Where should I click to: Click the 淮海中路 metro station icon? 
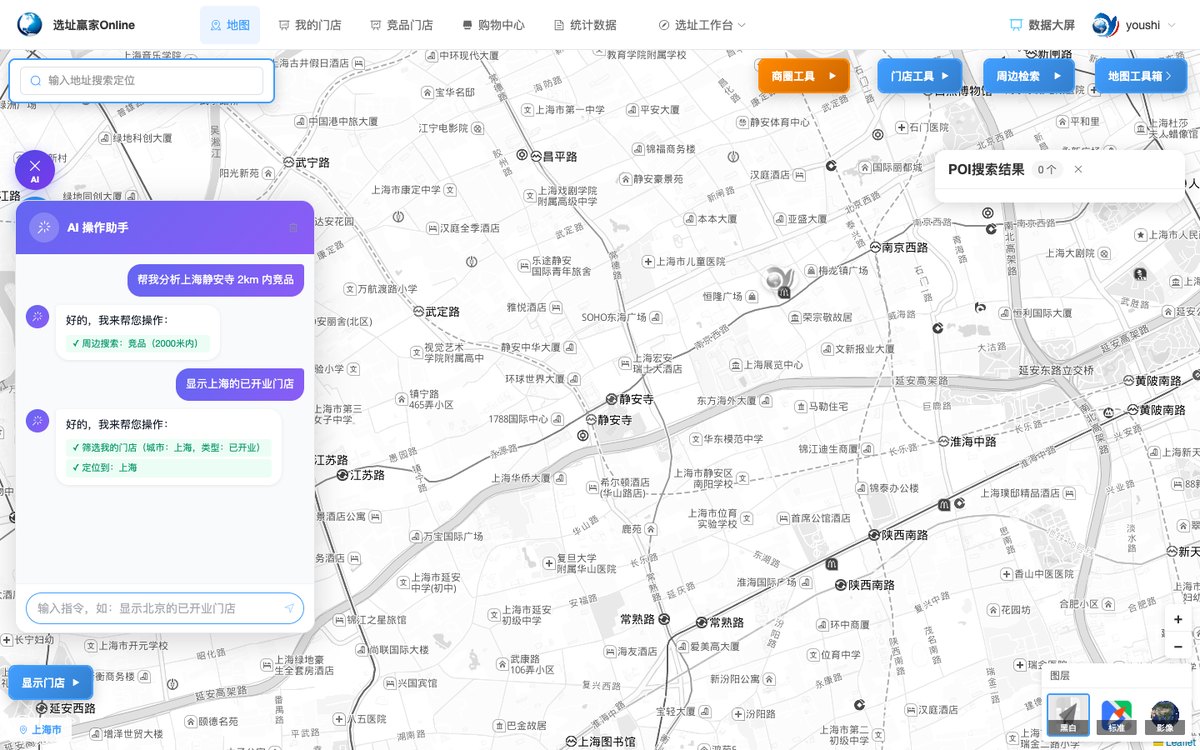[942, 441]
